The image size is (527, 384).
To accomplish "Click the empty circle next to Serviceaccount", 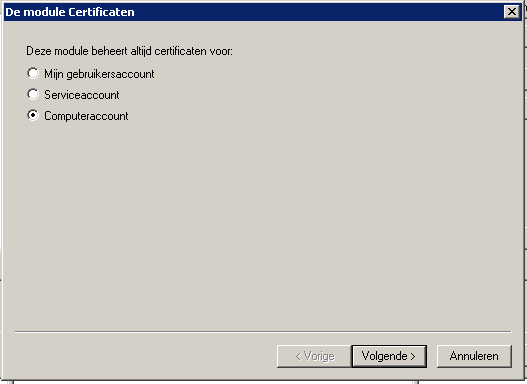I will click(33, 94).
